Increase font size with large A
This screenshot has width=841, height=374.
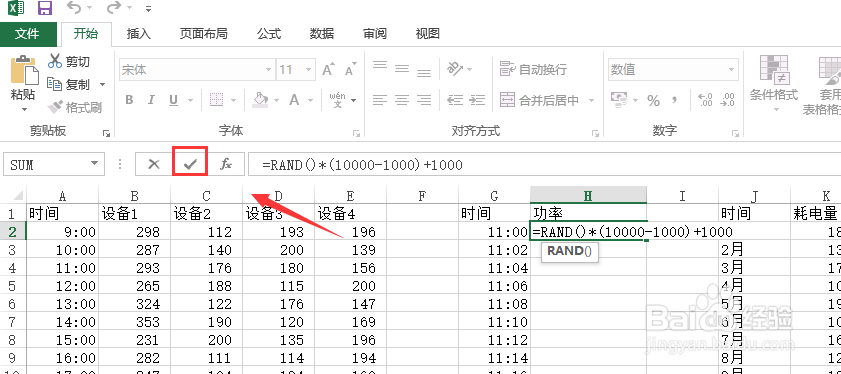[x=328, y=69]
